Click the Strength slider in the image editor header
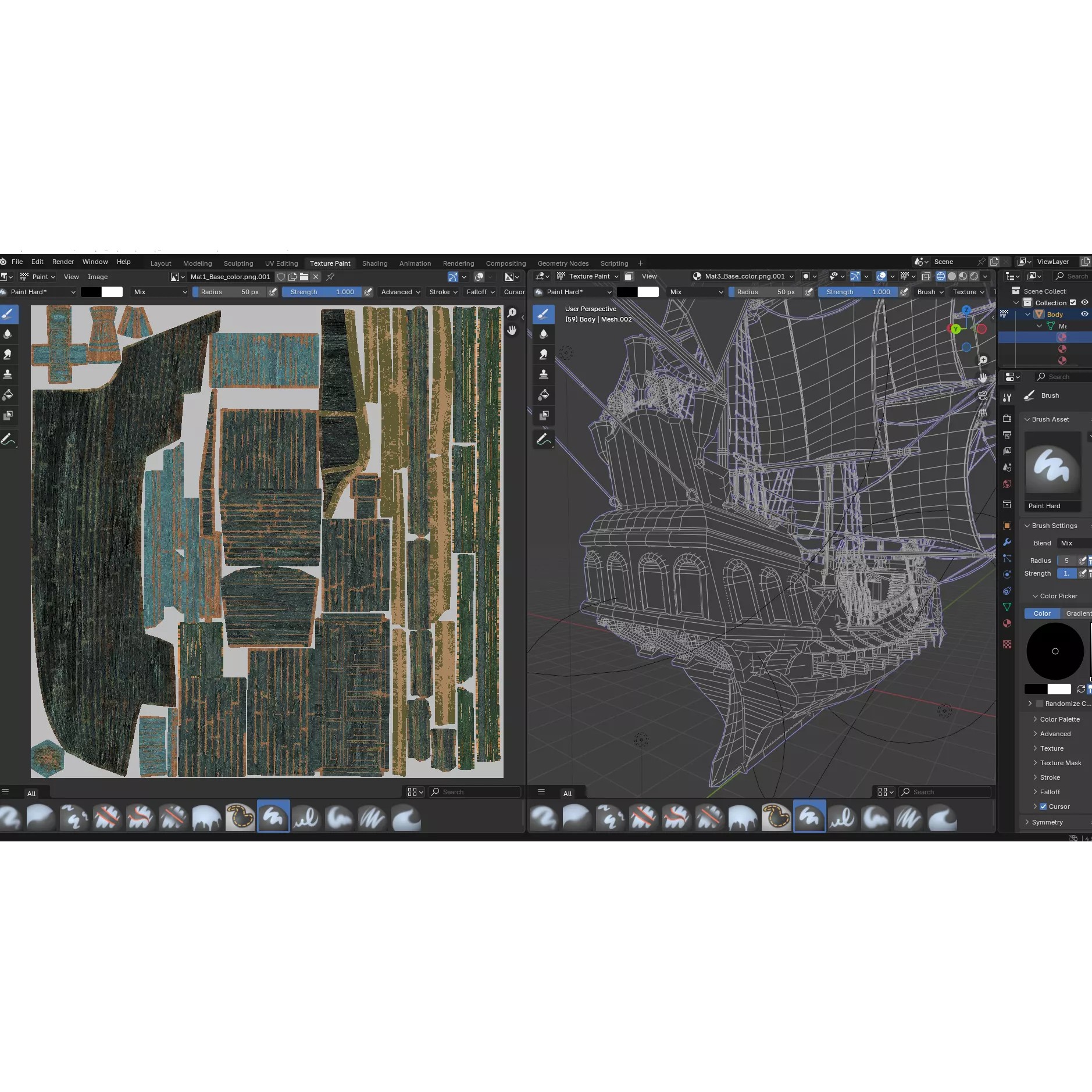Viewport: 1092px width, 1092px height. pos(322,292)
